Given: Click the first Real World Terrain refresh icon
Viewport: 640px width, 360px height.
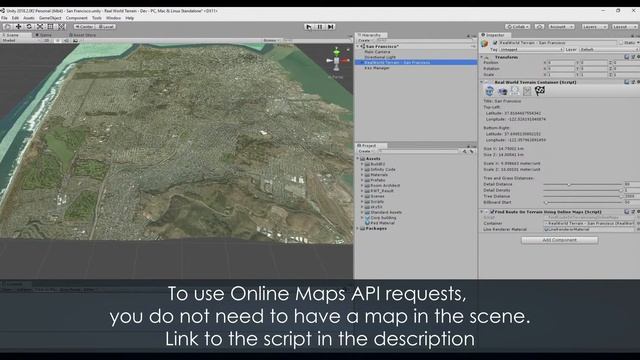Looking at the screenshot, I should pos(489,91).
